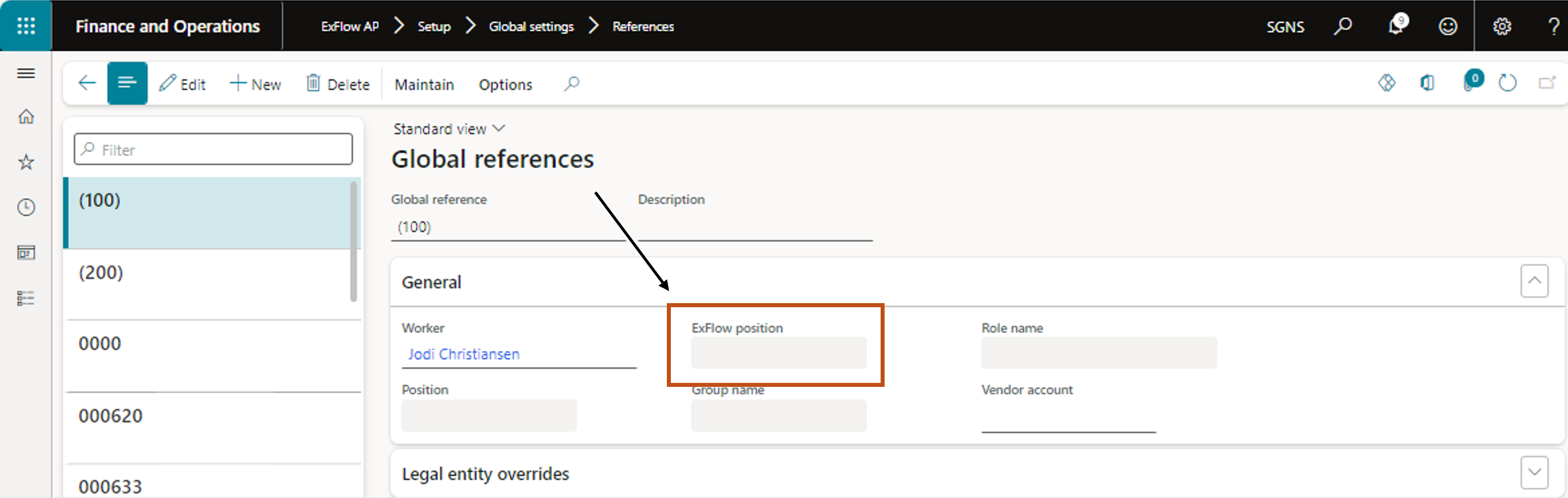Open Workspaces icon in the sidebar
The image size is (1568, 498).
[x=26, y=252]
